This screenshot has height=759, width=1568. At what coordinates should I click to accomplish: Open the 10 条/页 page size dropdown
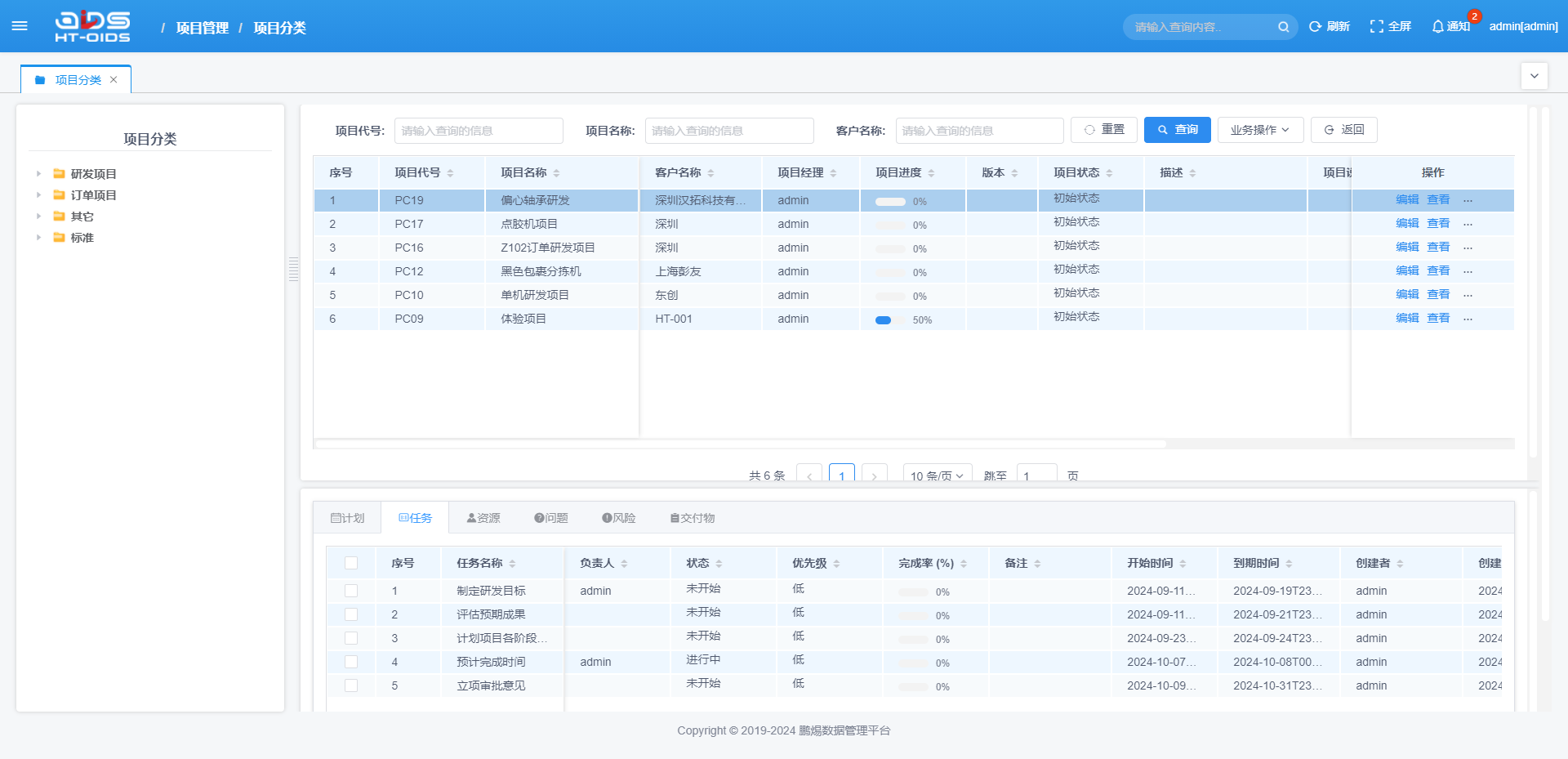937,475
